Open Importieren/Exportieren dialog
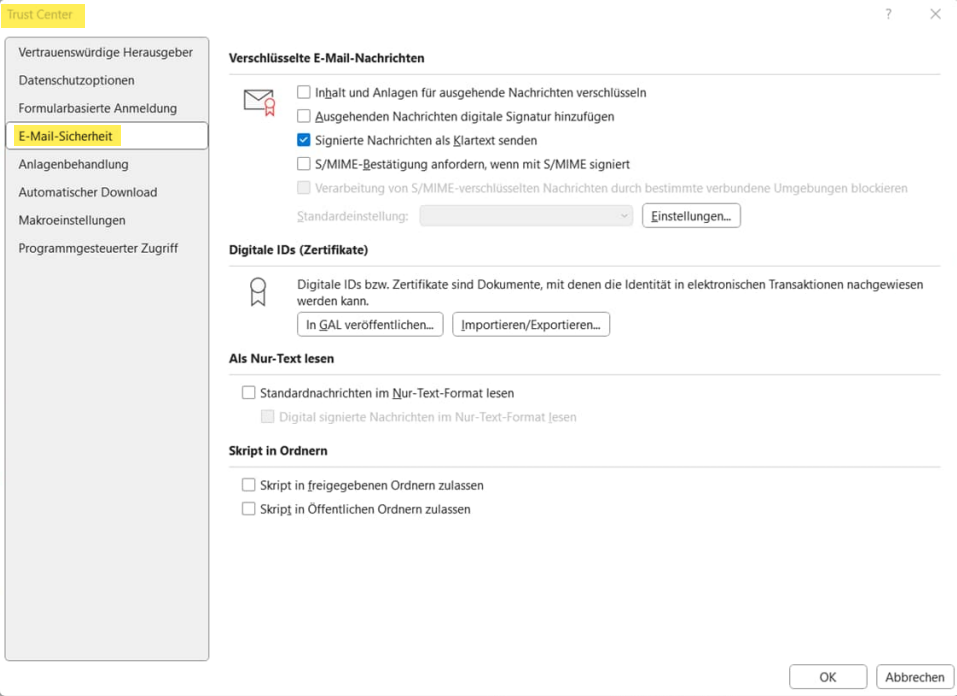957x696 pixels. point(531,324)
